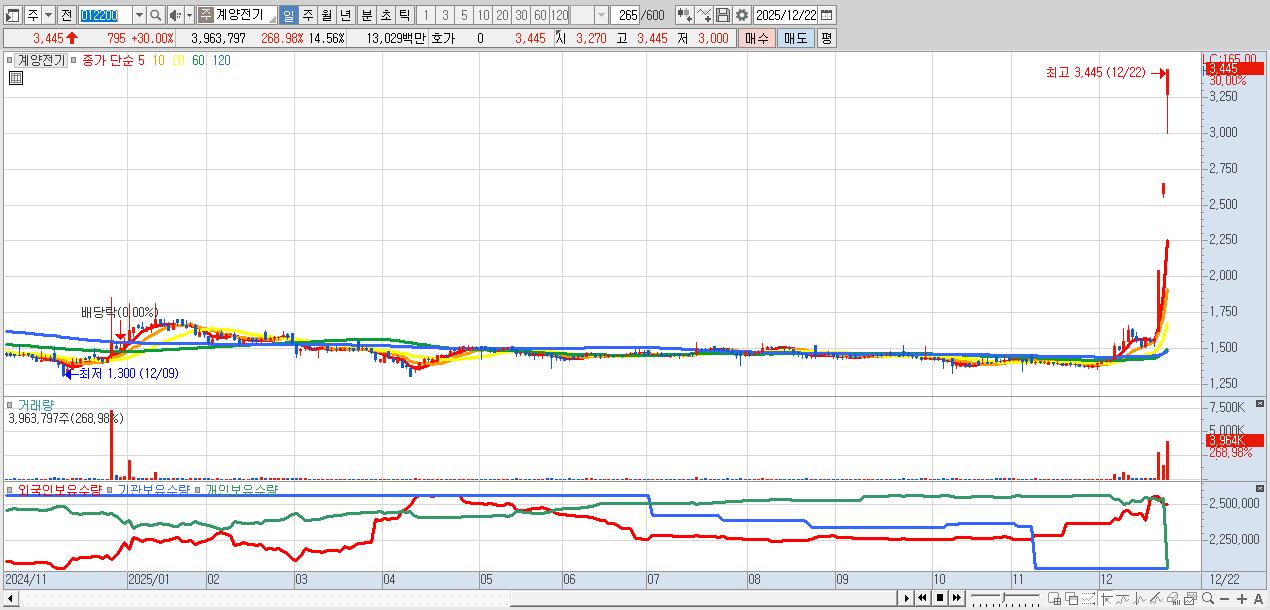Click the interval preset 60 button
1270x610 pixels.
[540, 15]
